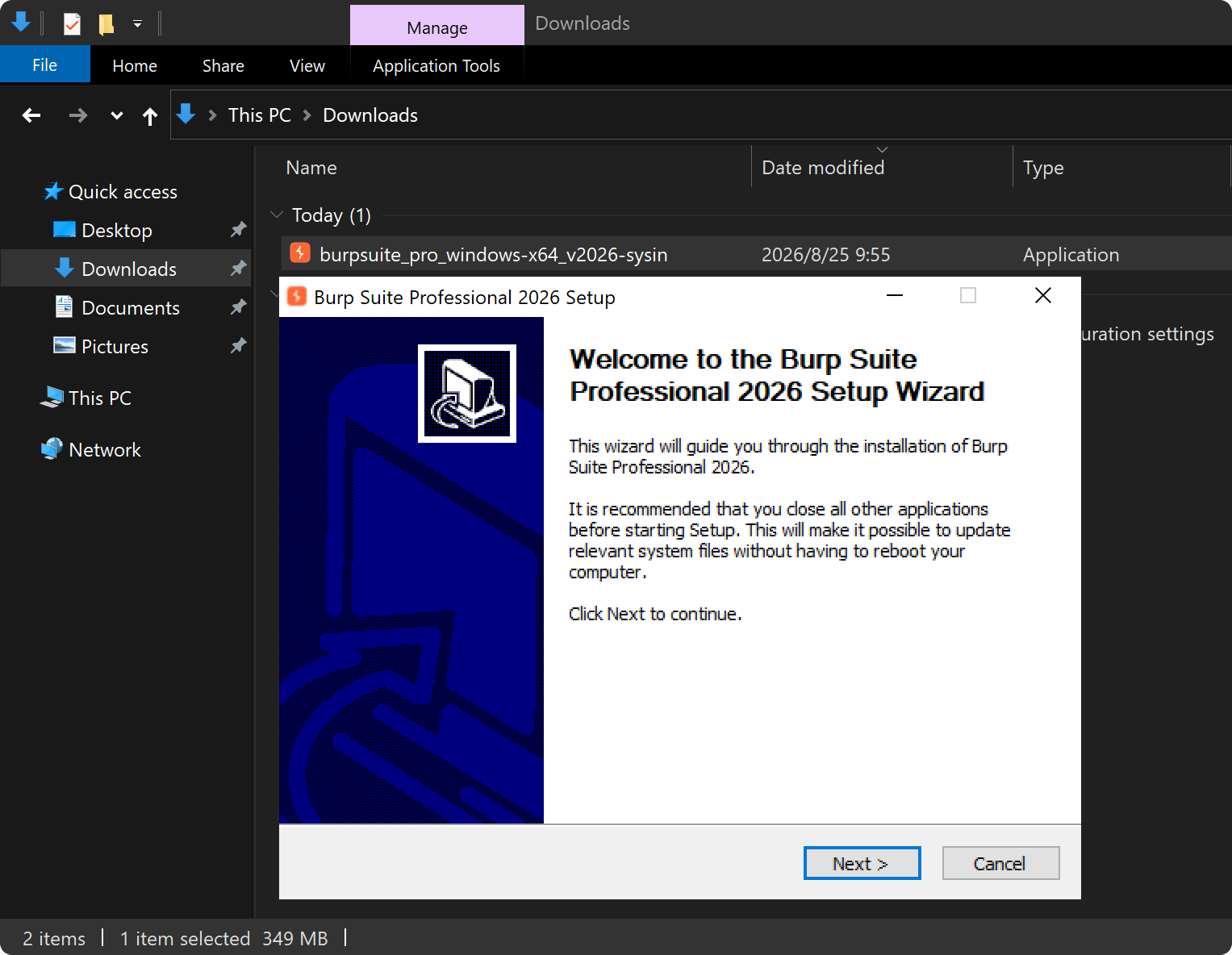Screen dimensions: 1232x955
Task: Click the Next button in setup wizard
Action: 862,863
